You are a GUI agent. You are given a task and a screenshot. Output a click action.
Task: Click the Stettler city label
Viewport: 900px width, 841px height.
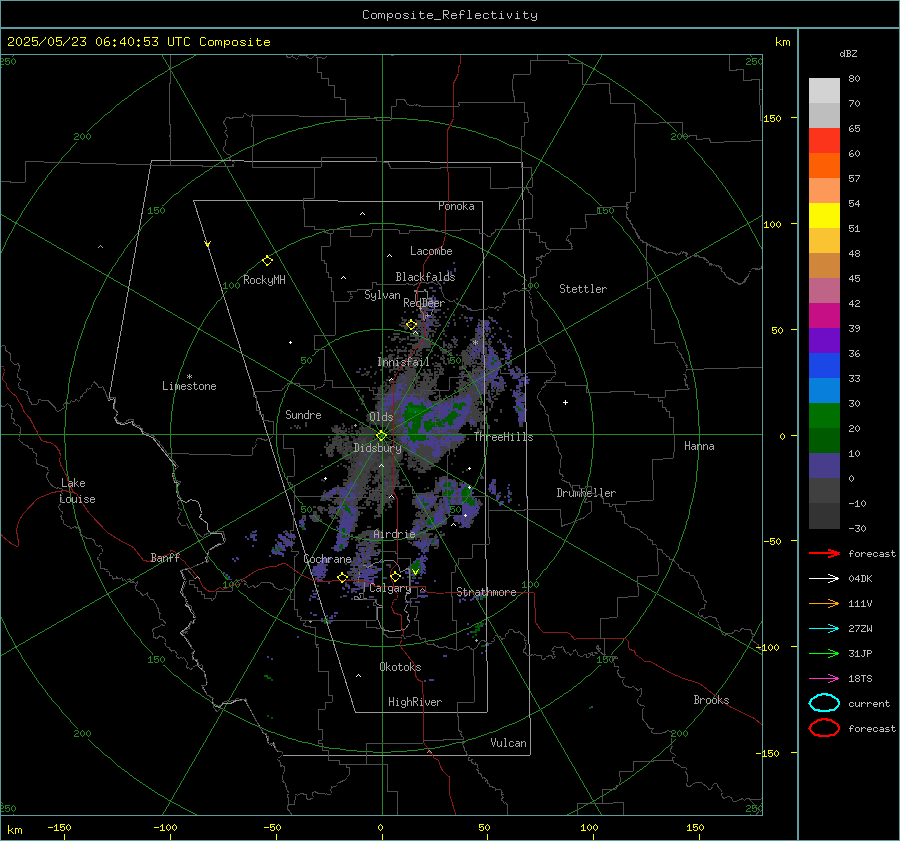tap(583, 289)
